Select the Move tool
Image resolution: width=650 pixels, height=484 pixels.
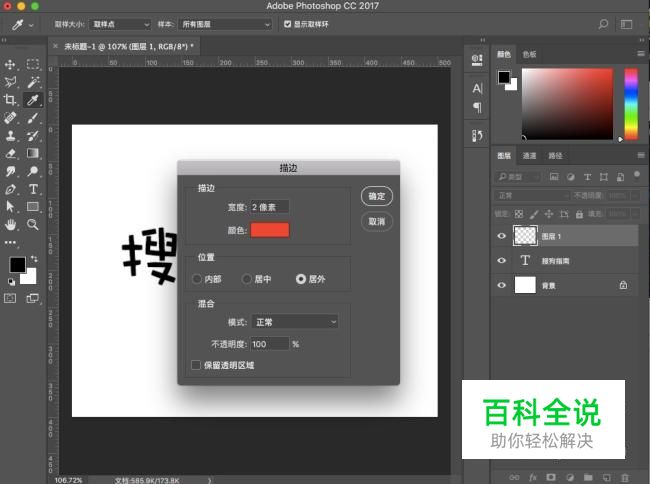(x=10, y=64)
